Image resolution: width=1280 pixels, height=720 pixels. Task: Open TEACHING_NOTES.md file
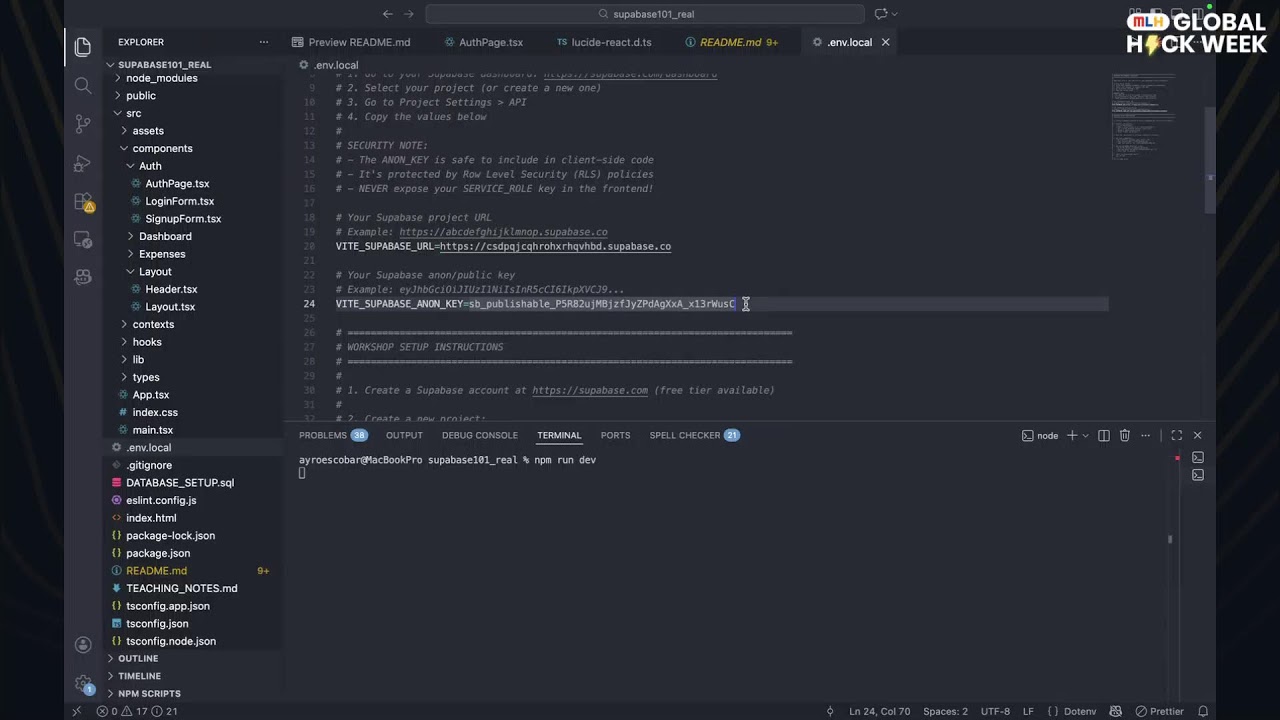pos(182,588)
